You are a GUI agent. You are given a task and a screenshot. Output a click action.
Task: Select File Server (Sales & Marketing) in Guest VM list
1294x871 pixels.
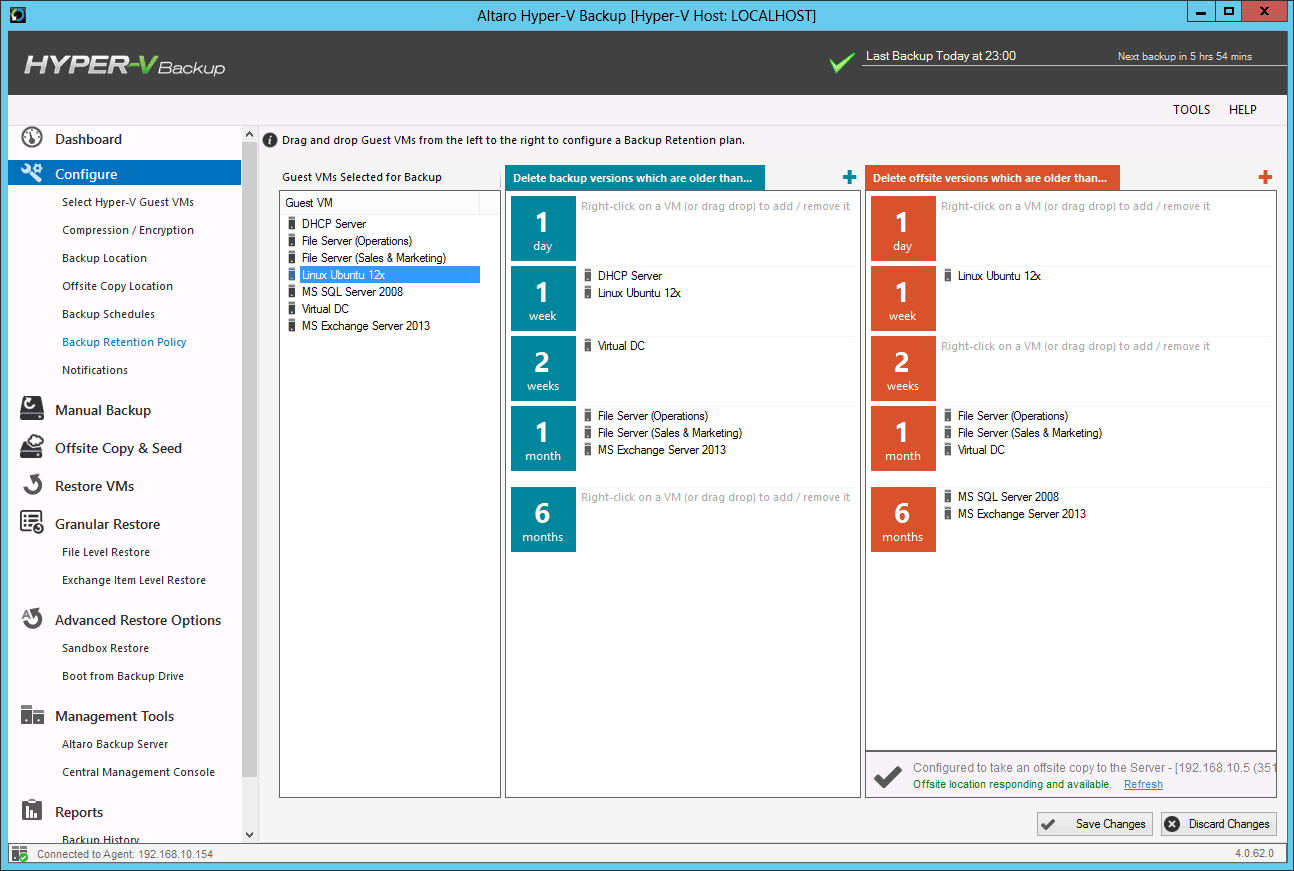coord(373,258)
